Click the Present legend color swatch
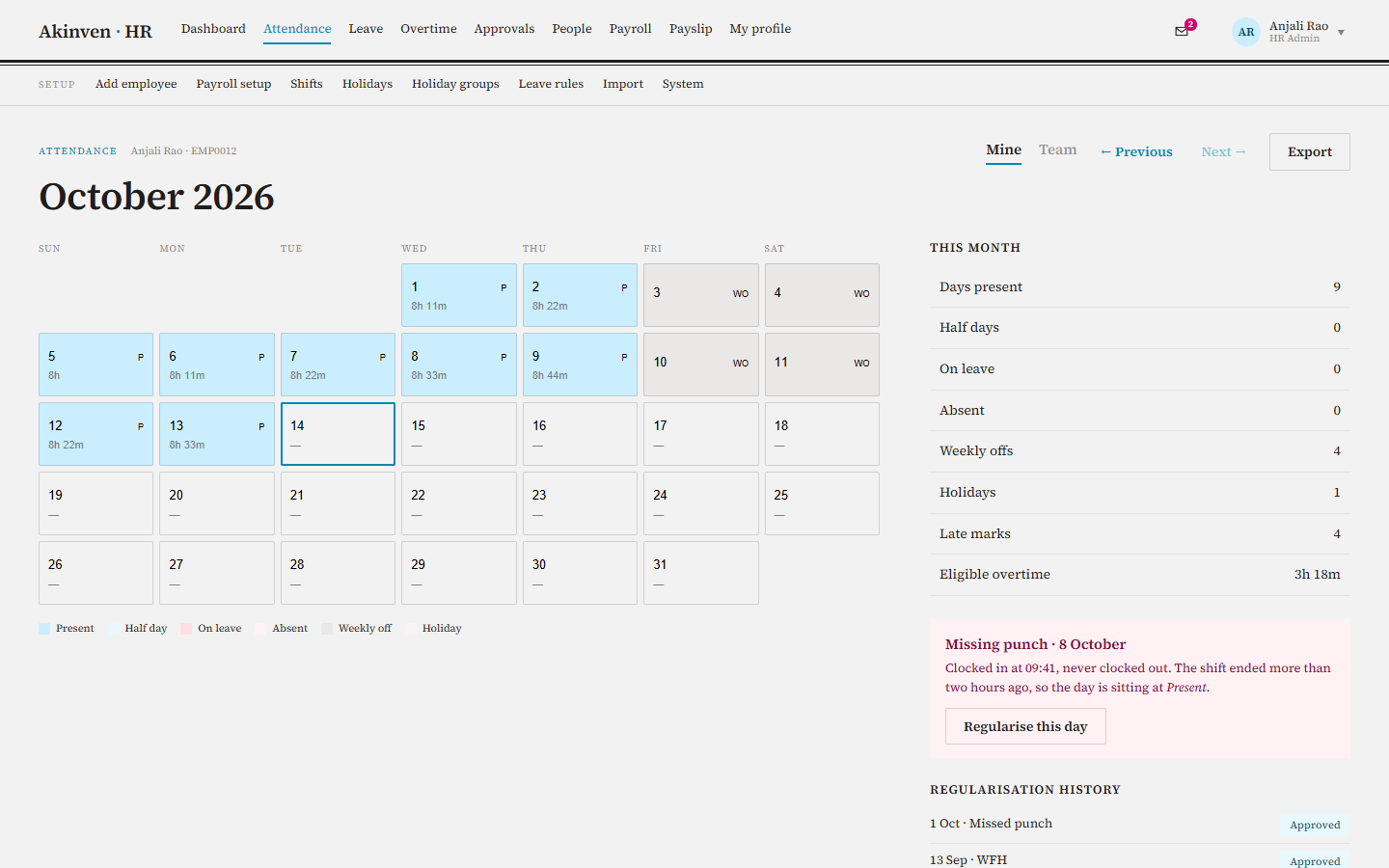 [44, 629]
